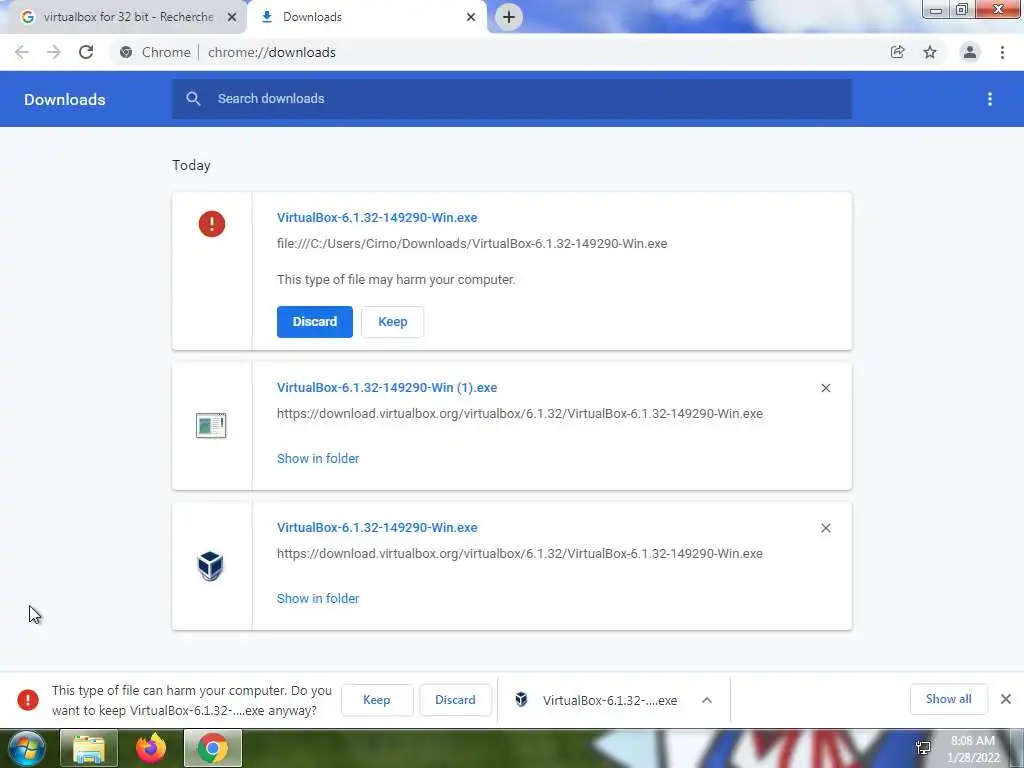1024x768 pixels.
Task: Open the Downloads page more actions menu
Action: tap(990, 99)
